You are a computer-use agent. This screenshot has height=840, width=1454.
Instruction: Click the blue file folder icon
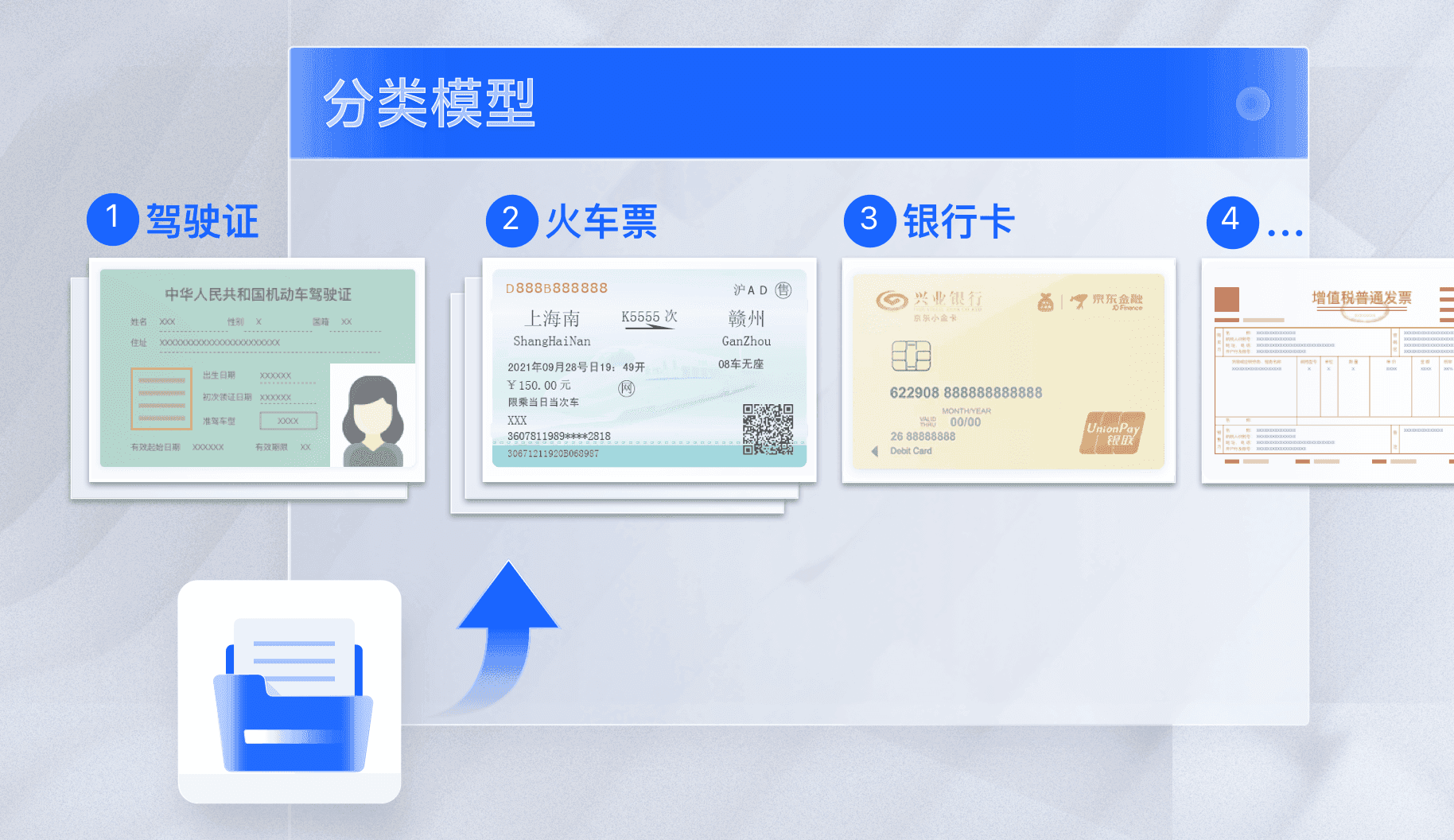click(x=293, y=694)
